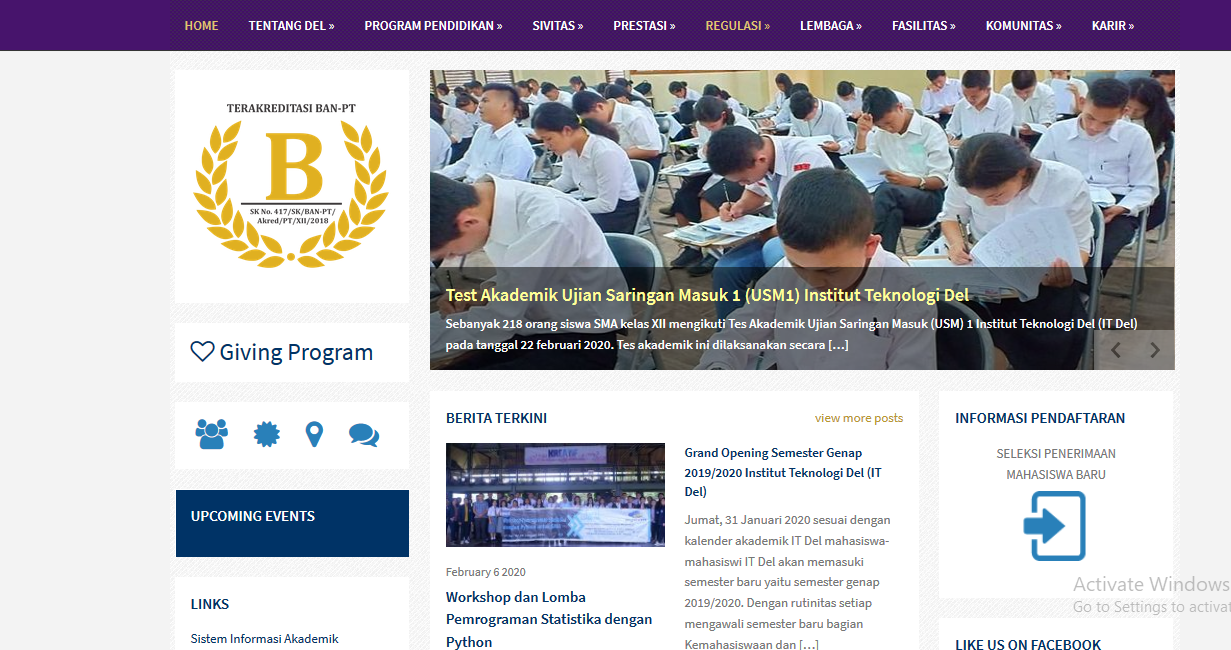Expand the SIVITAS menu
The height and width of the screenshot is (650, 1231).
click(x=557, y=25)
